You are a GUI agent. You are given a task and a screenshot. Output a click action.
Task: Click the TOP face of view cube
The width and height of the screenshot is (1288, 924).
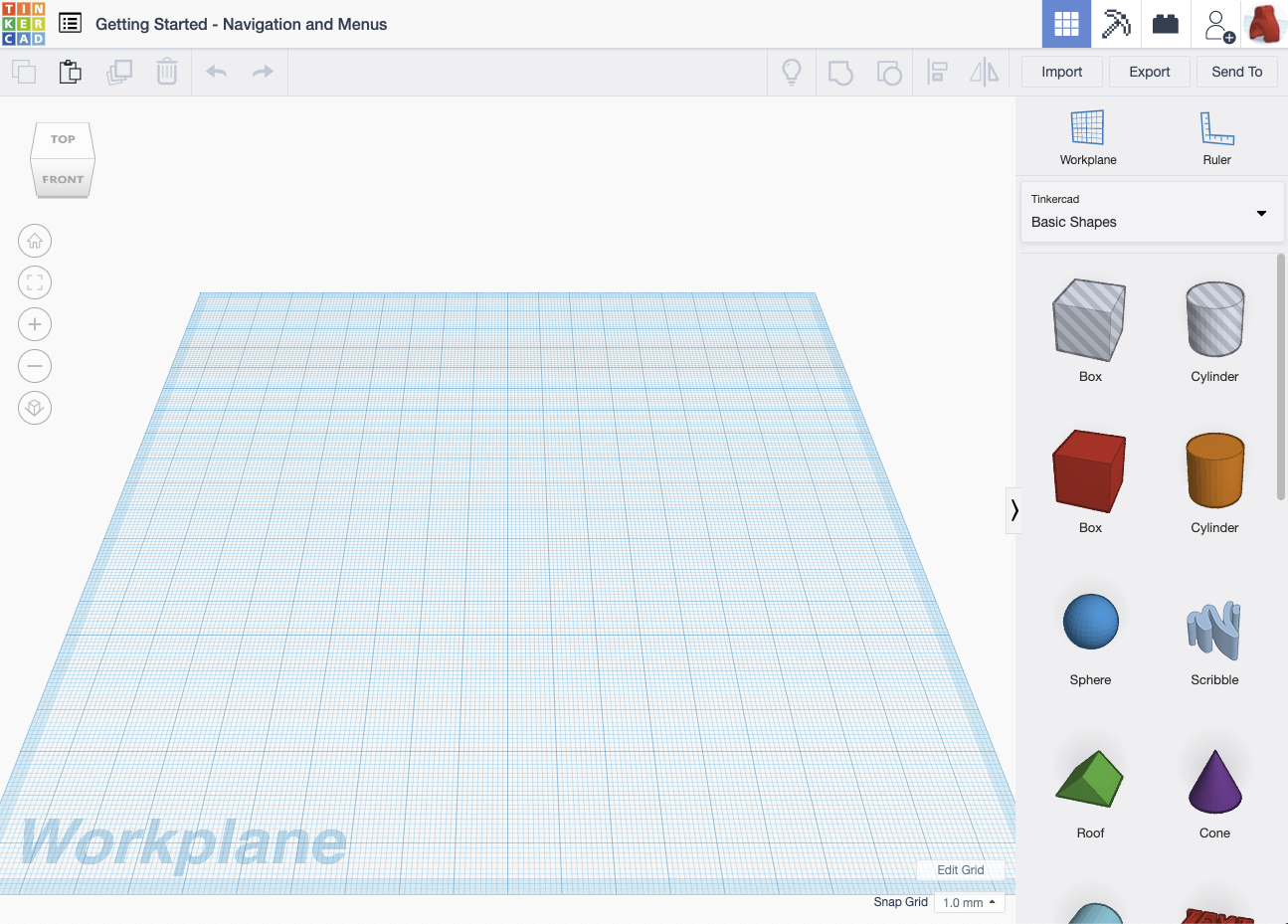(x=63, y=139)
